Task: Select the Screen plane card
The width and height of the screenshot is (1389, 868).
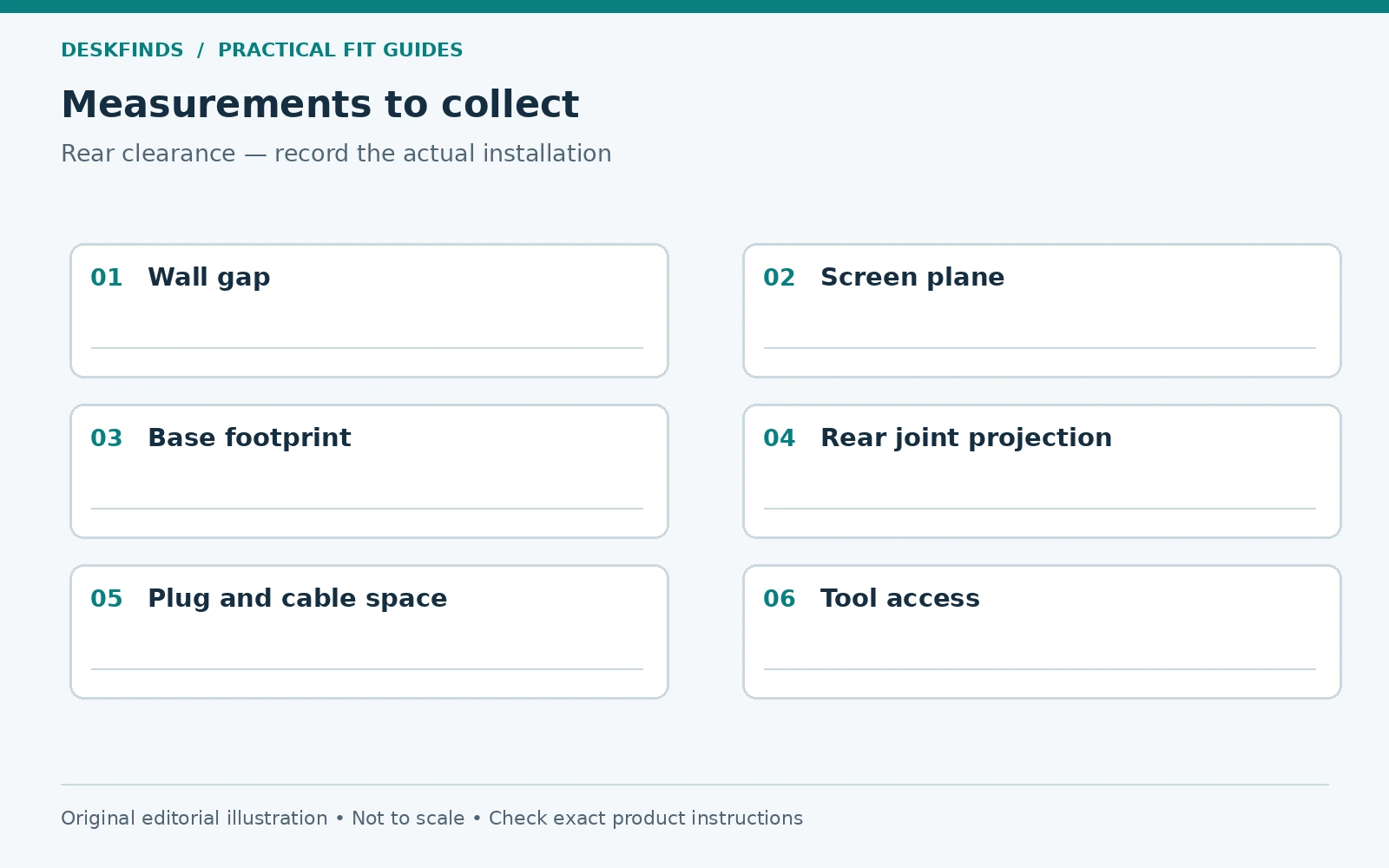Action: click(x=1042, y=311)
